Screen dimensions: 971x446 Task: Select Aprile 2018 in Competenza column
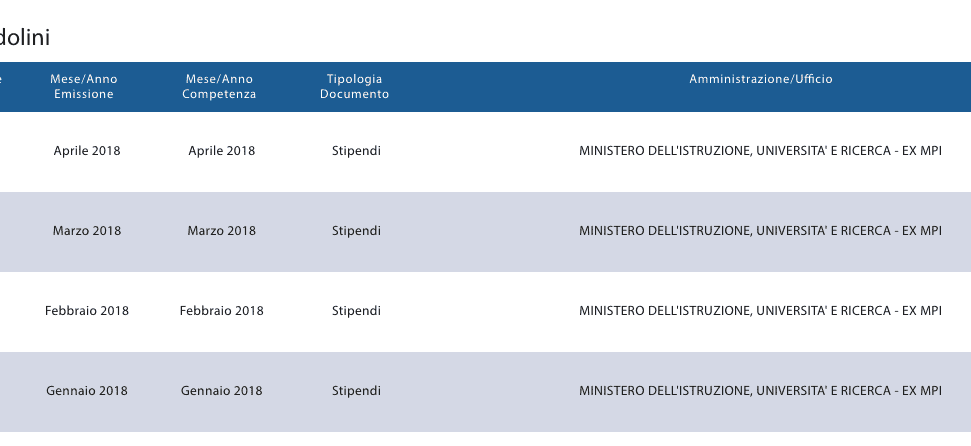[221, 151]
